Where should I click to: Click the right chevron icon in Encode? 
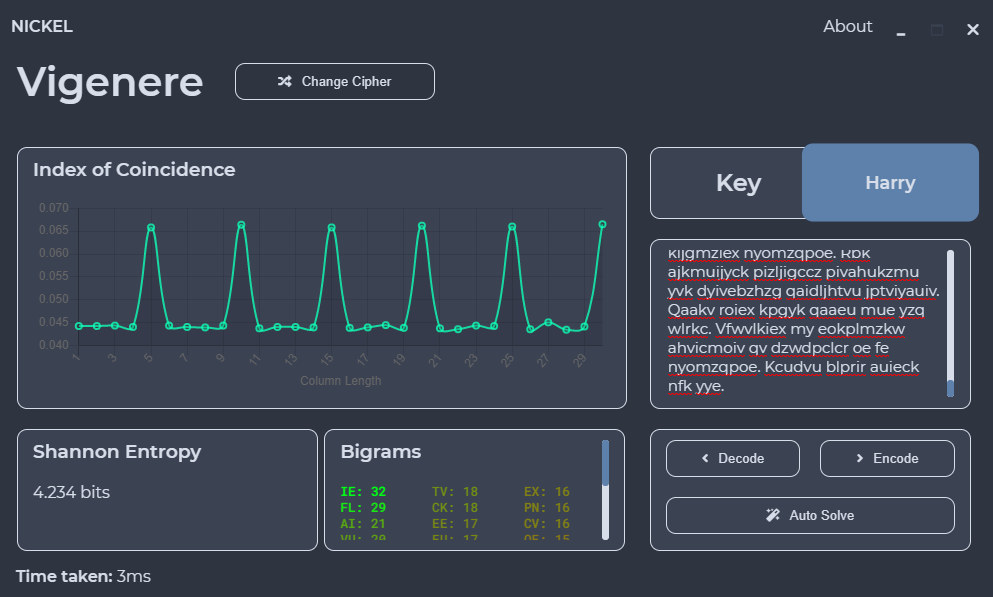(x=859, y=458)
